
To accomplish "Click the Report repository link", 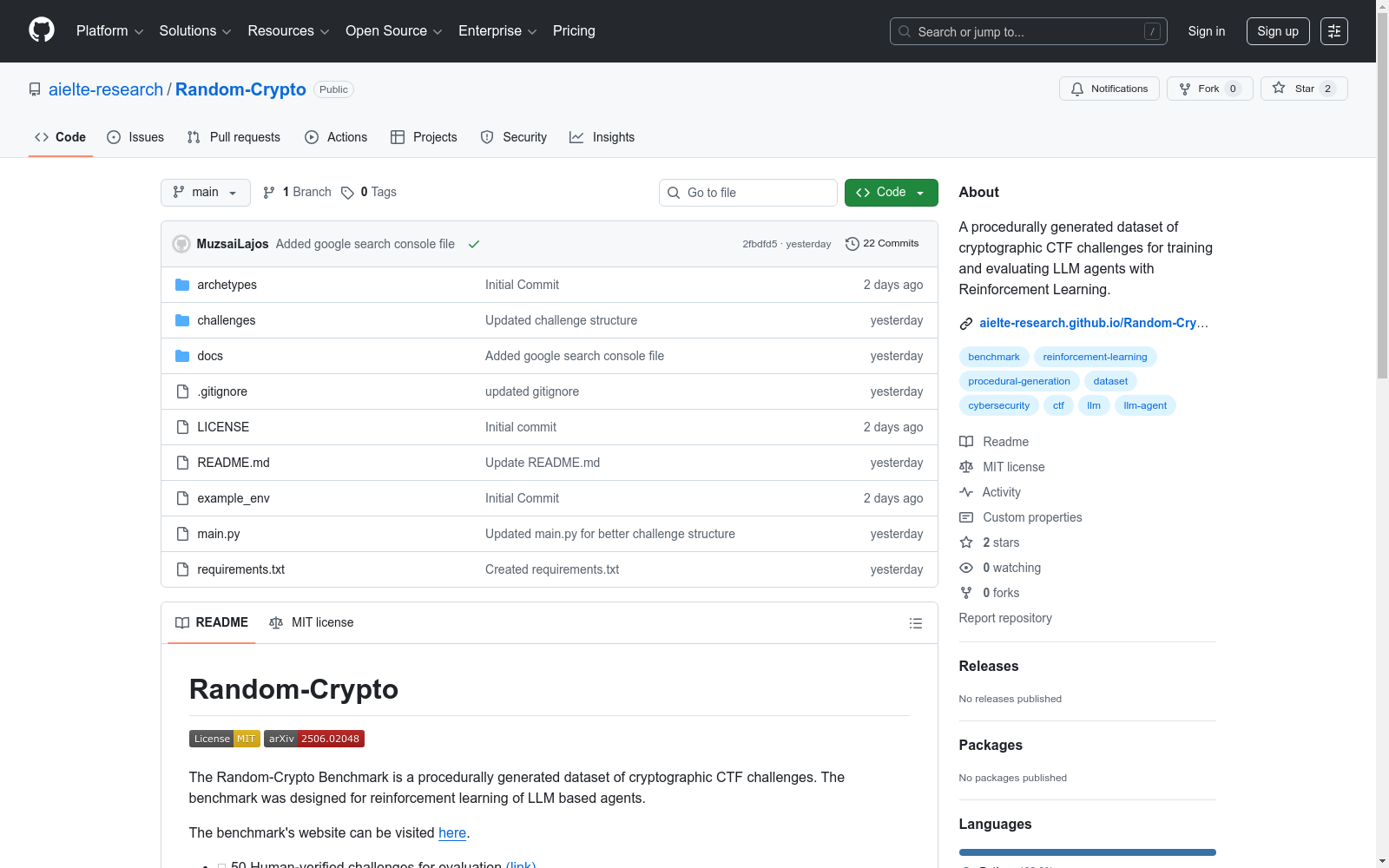I will click(x=1005, y=618).
